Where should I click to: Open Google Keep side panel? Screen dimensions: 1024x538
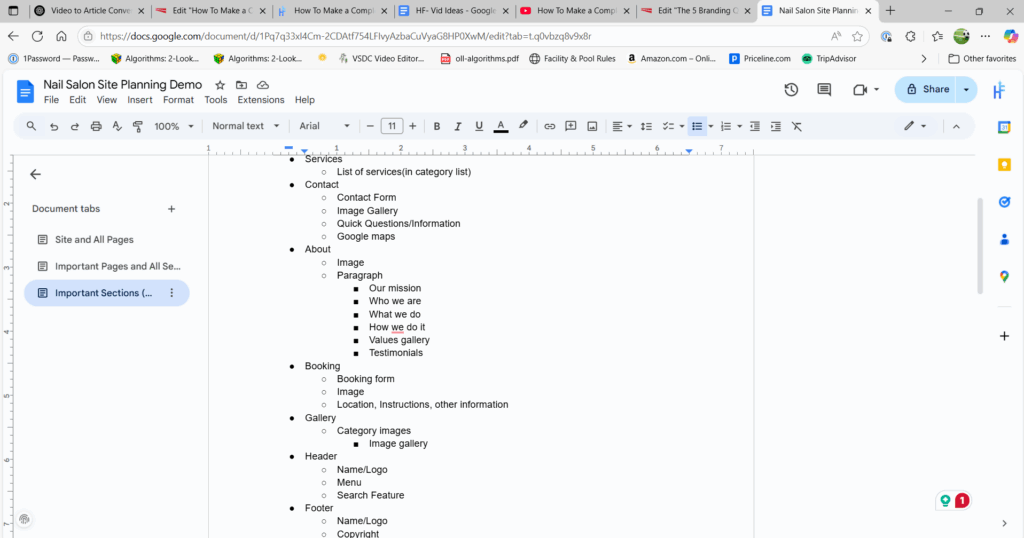[1004, 165]
